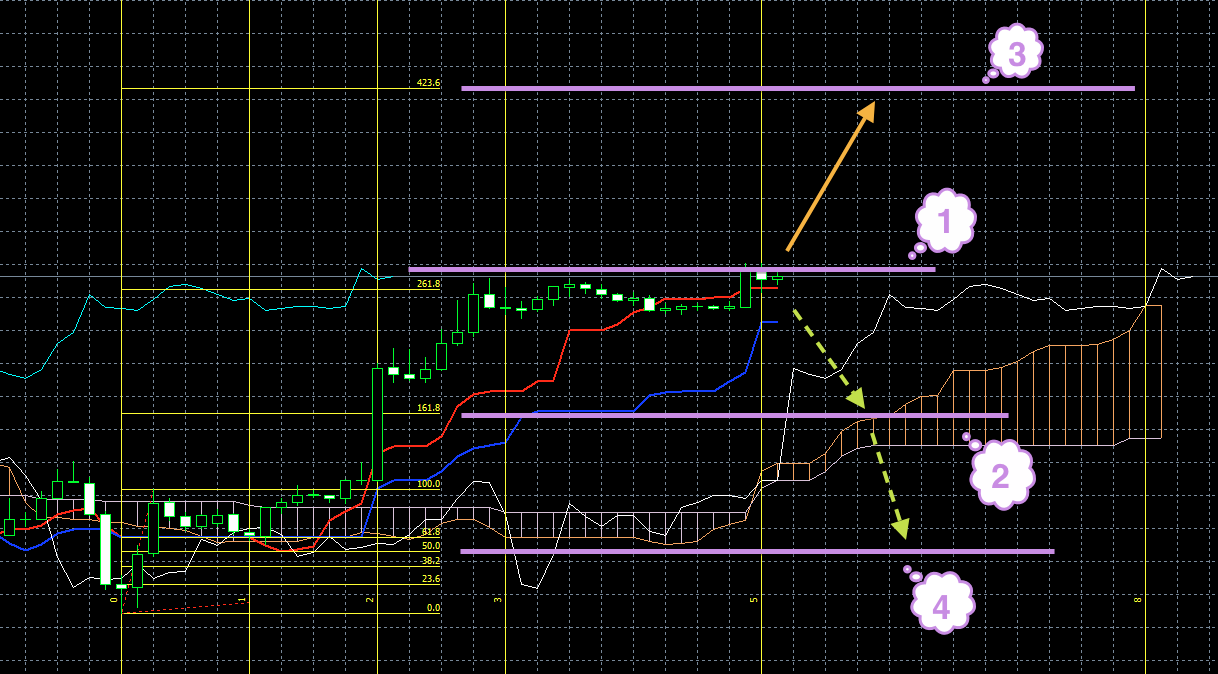Select the 61.8 Fibonacci level label
This screenshot has height=674, width=1218.
431,532
